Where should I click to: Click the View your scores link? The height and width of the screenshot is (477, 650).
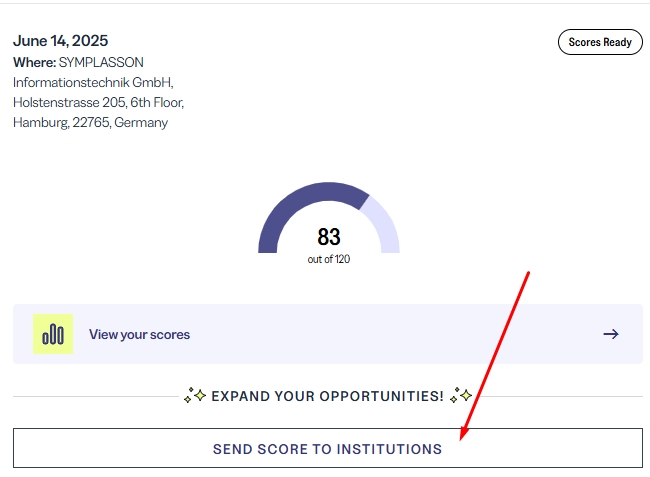tap(139, 334)
